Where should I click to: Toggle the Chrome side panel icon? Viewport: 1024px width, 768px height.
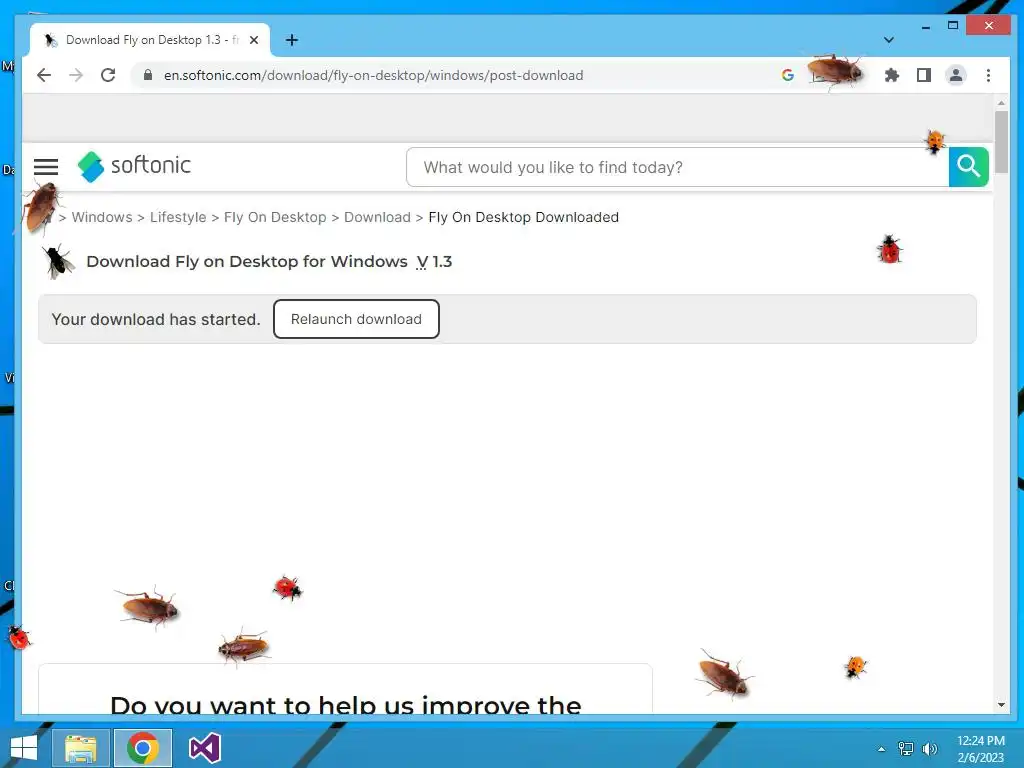click(923, 75)
